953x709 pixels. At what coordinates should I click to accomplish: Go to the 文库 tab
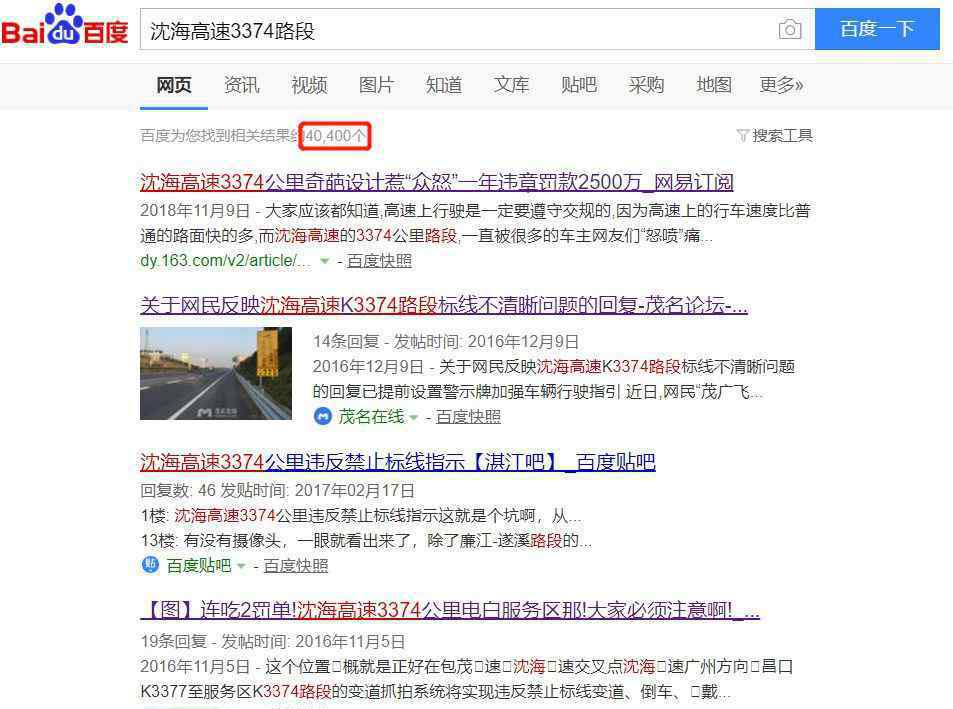511,85
